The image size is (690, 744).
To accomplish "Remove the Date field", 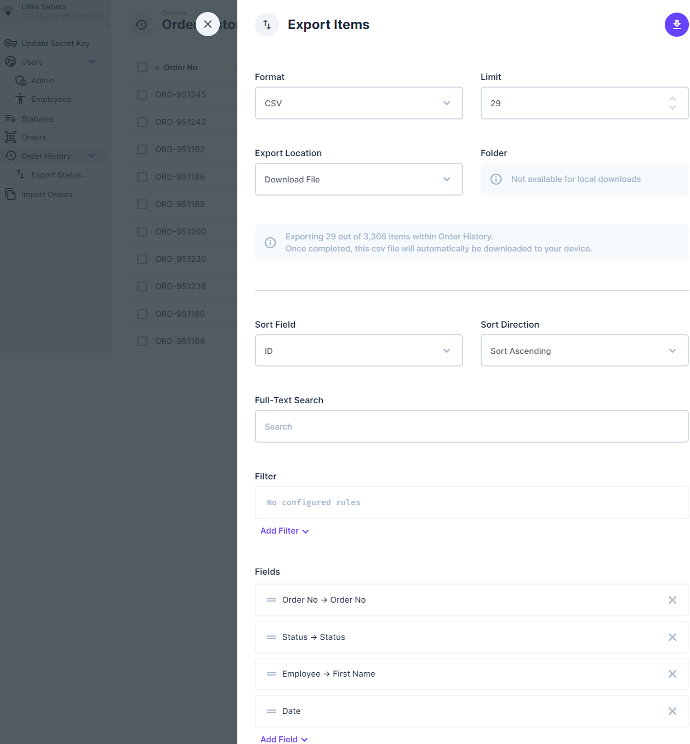I will pyautogui.click(x=672, y=711).
